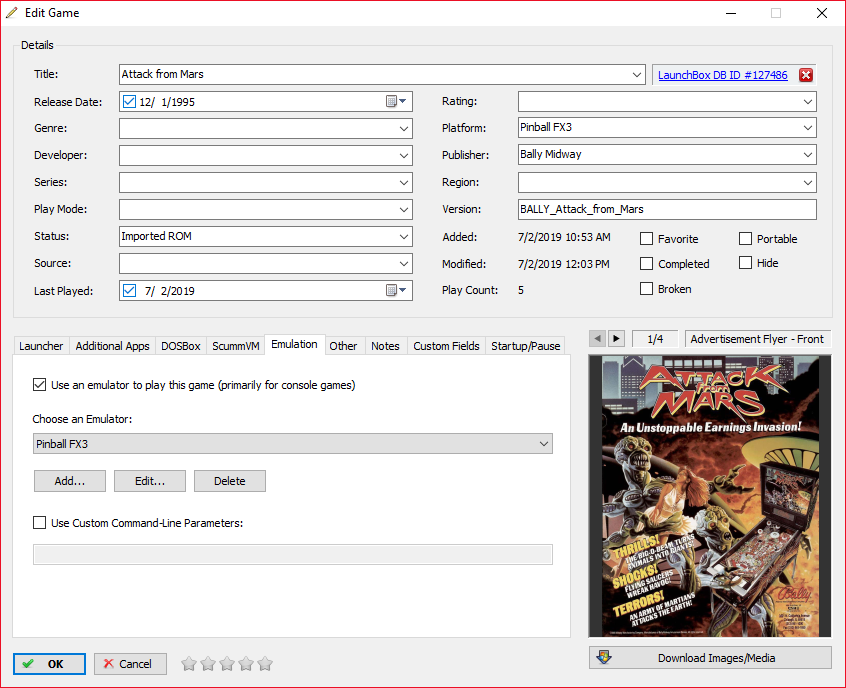Open the Notes tab
846x688 pixels.
pyautogui.click(x=385, y=346)
